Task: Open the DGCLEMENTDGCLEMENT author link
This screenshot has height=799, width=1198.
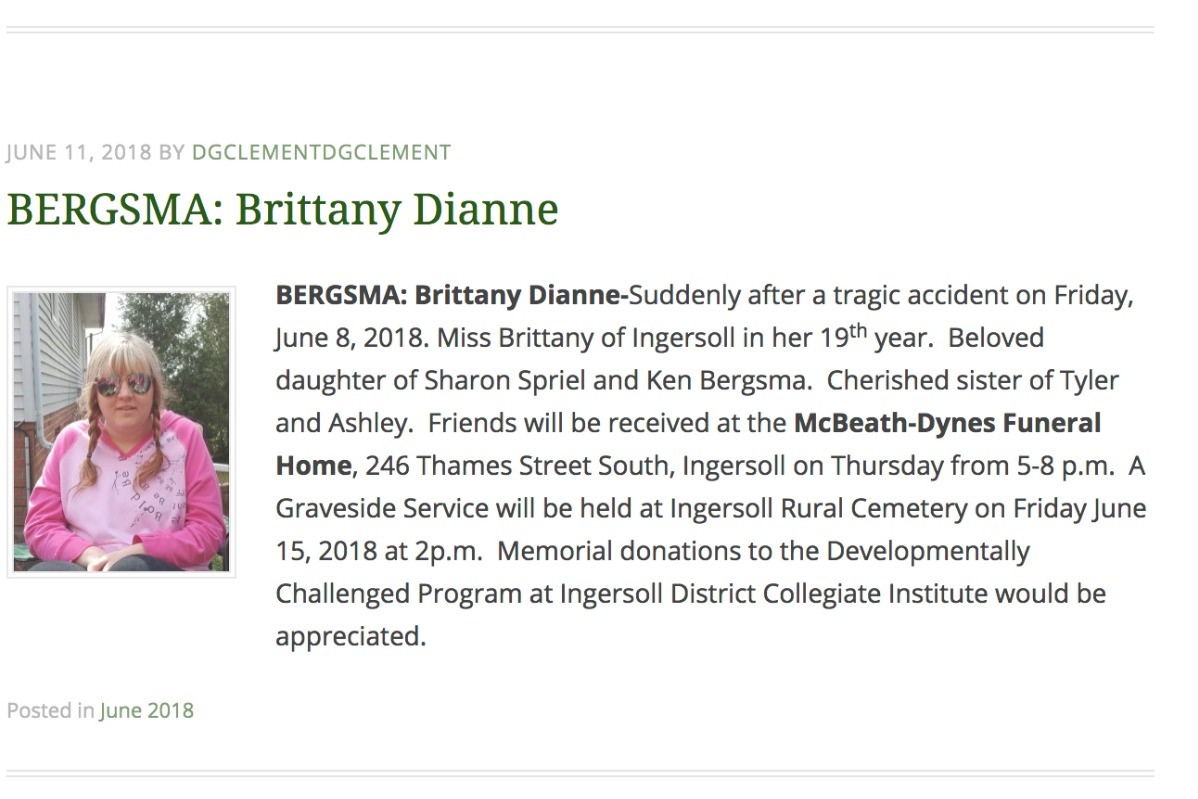Action: 321,152
